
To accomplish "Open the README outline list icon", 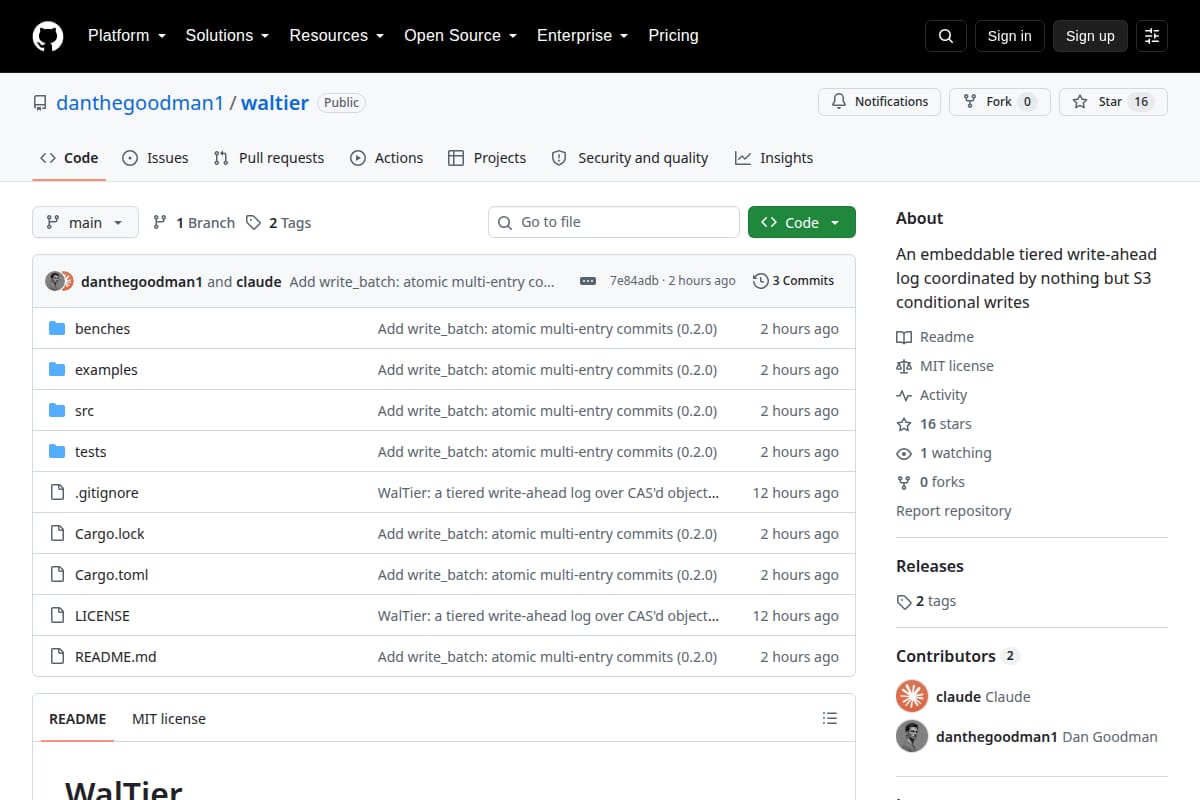I will pyautogui.click(x=829, y=718).
